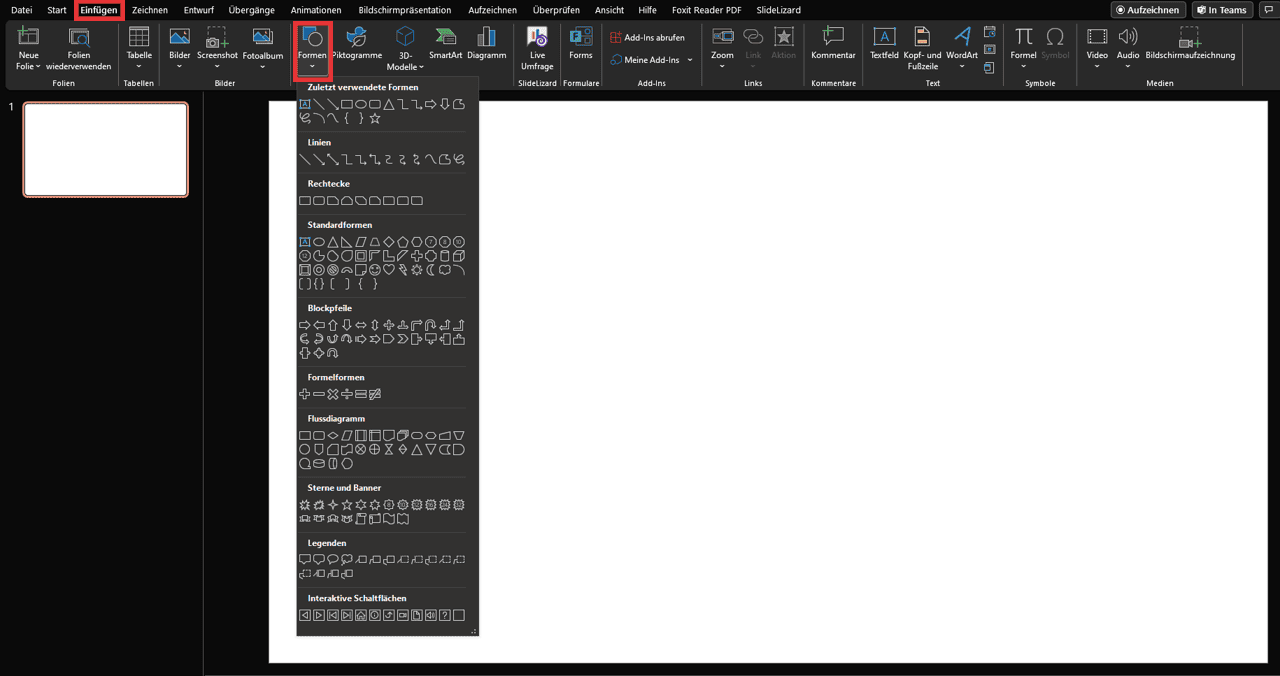1280x676 pixels.
Task: Click Add-Ins abrufen
Action: tap(648, 37)
